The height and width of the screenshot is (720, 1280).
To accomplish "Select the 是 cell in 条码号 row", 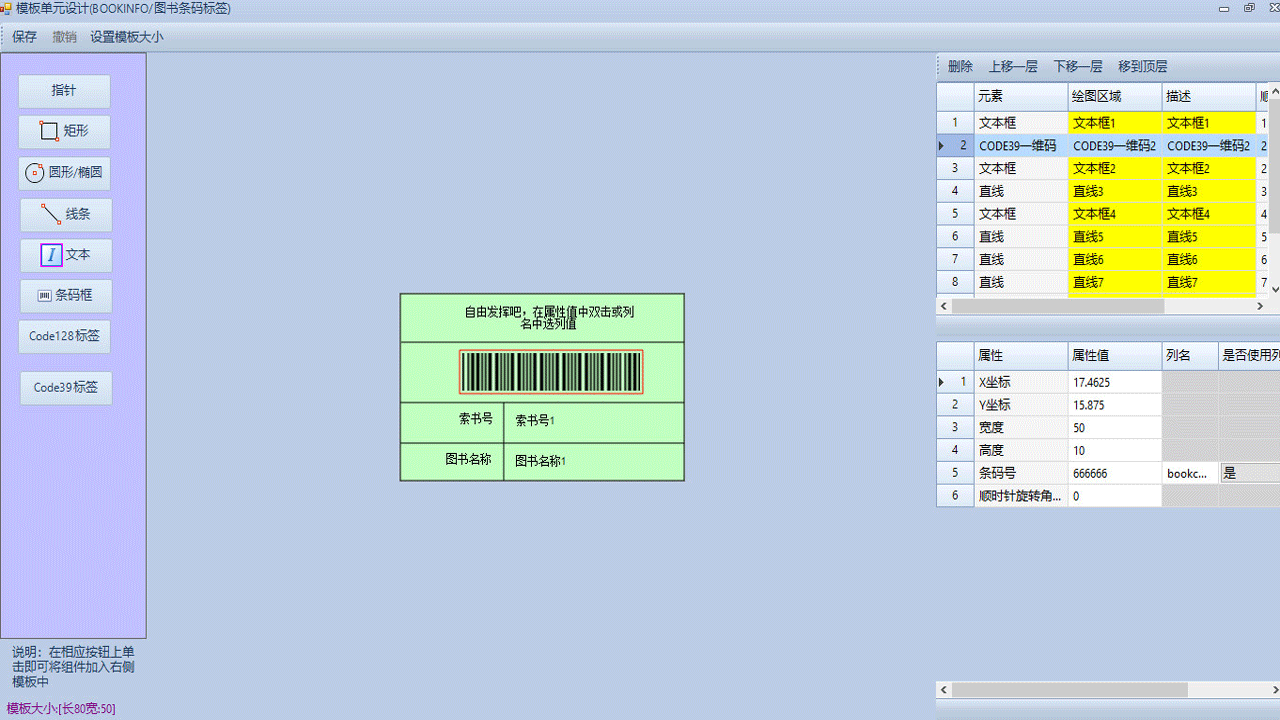I will click(x=1248, y=473).
